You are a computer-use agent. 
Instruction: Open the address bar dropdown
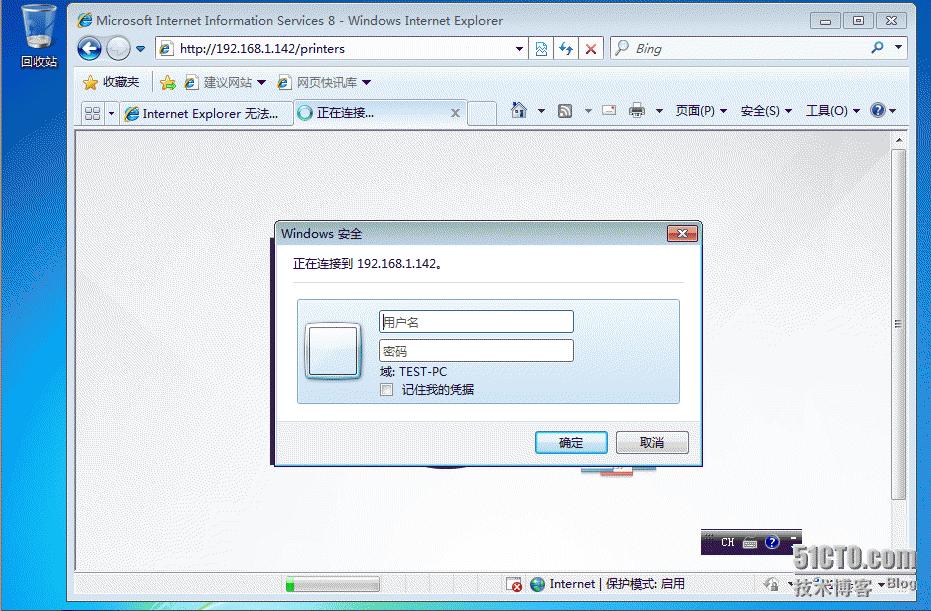[x=520, y=48]
